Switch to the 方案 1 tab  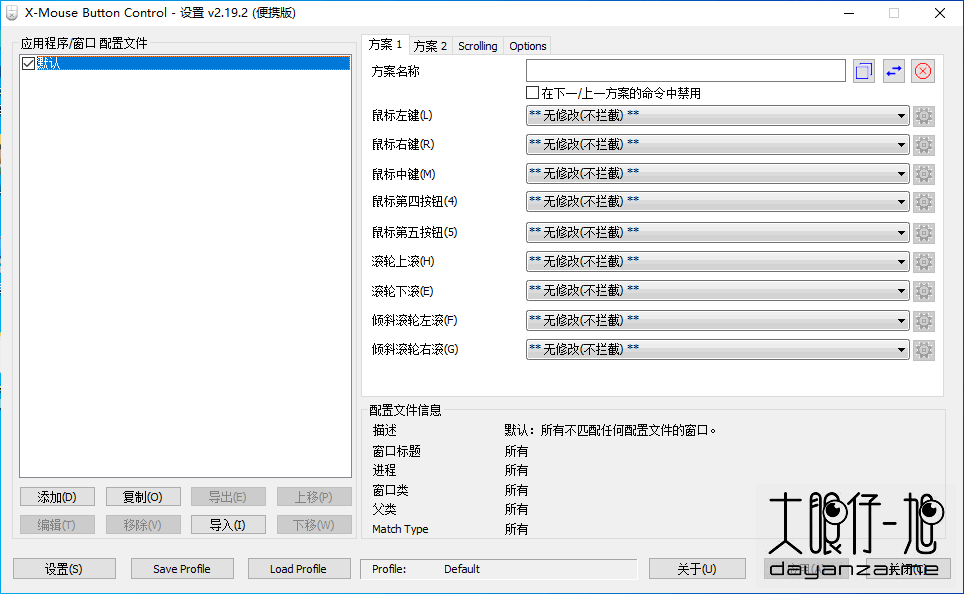pyautogui.click(x=385, y=44)
